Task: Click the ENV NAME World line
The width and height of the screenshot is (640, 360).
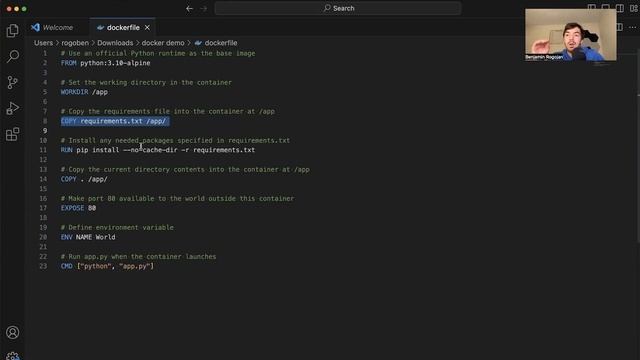Action: 88,237
